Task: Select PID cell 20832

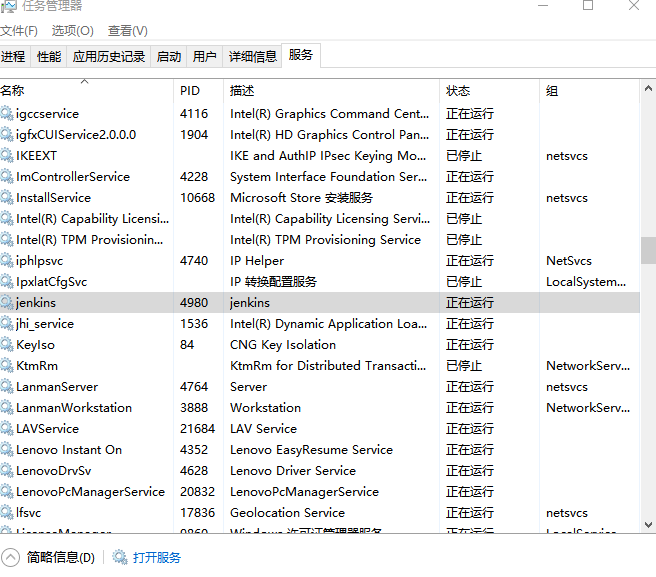Action: [x=197, y=491]
